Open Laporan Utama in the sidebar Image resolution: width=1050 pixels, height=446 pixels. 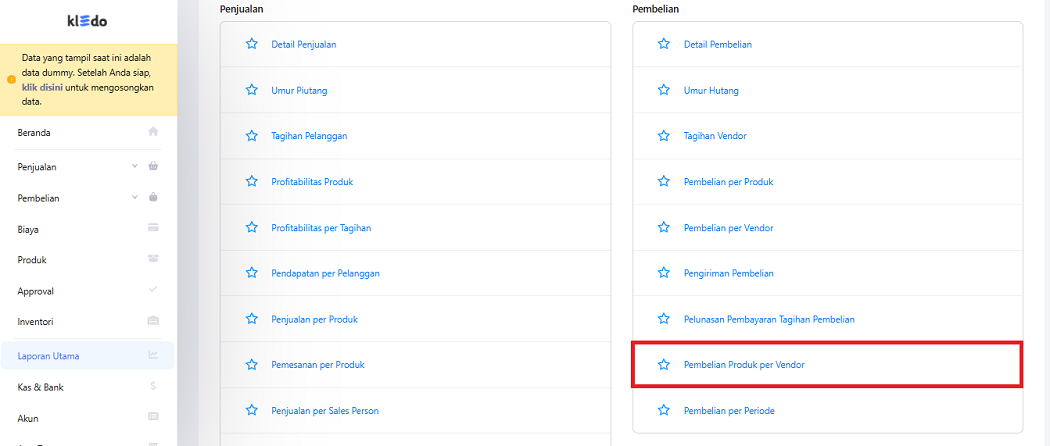click(x=48, y=355)
